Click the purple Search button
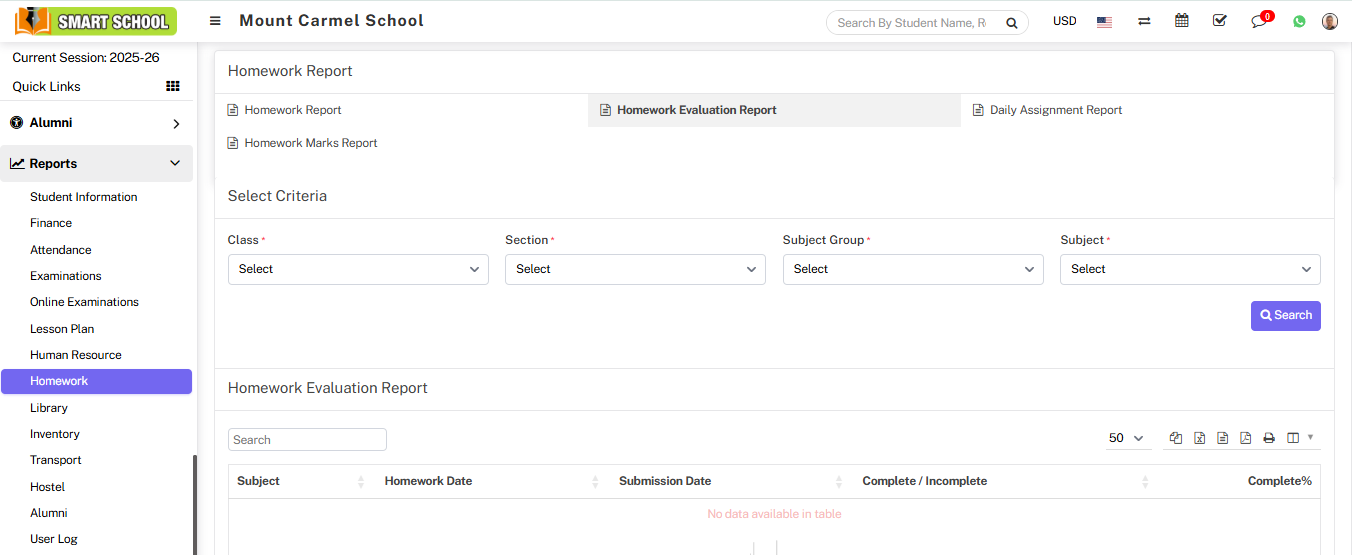 point(1285,315)
